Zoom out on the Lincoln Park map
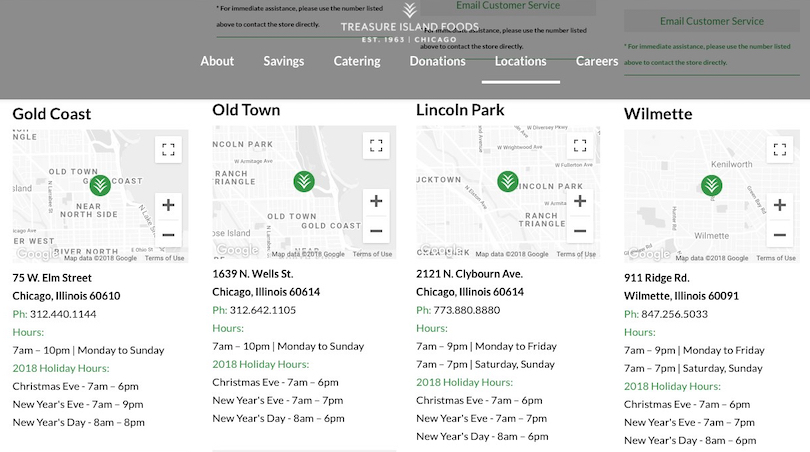 580,231
